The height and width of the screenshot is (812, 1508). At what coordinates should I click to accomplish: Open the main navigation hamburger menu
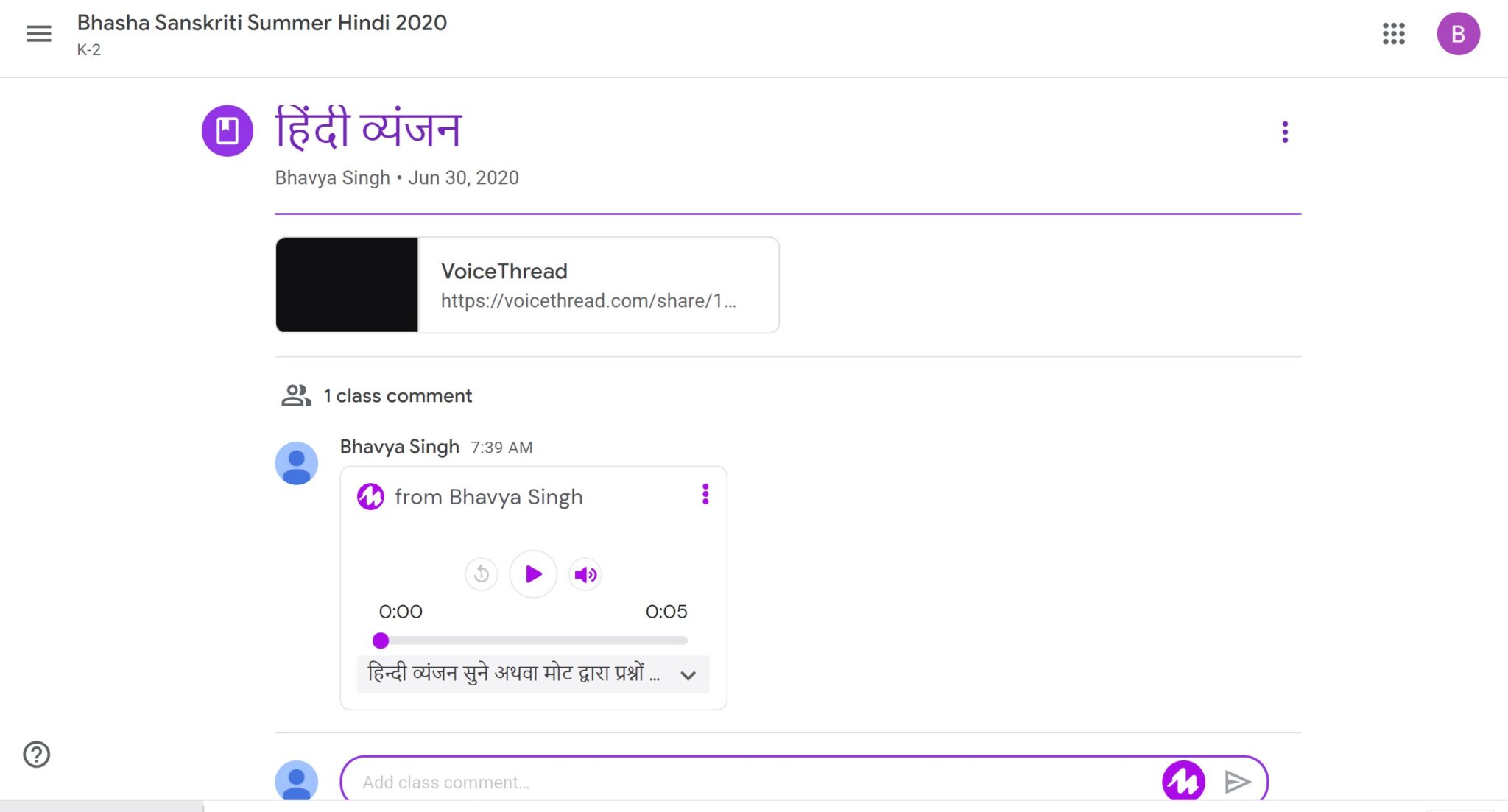click(38, 34)
